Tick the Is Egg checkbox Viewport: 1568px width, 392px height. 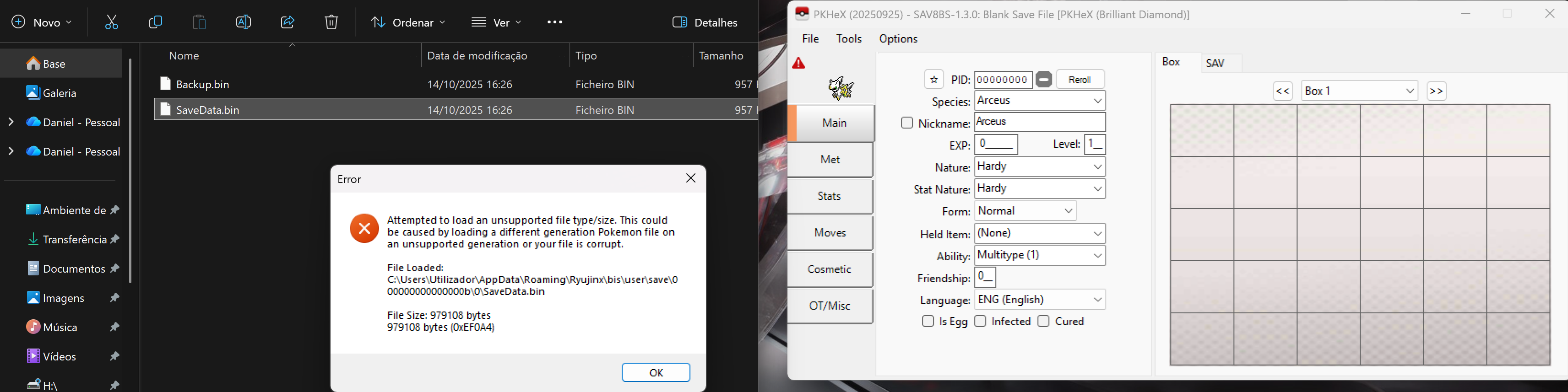pos(928,322)
